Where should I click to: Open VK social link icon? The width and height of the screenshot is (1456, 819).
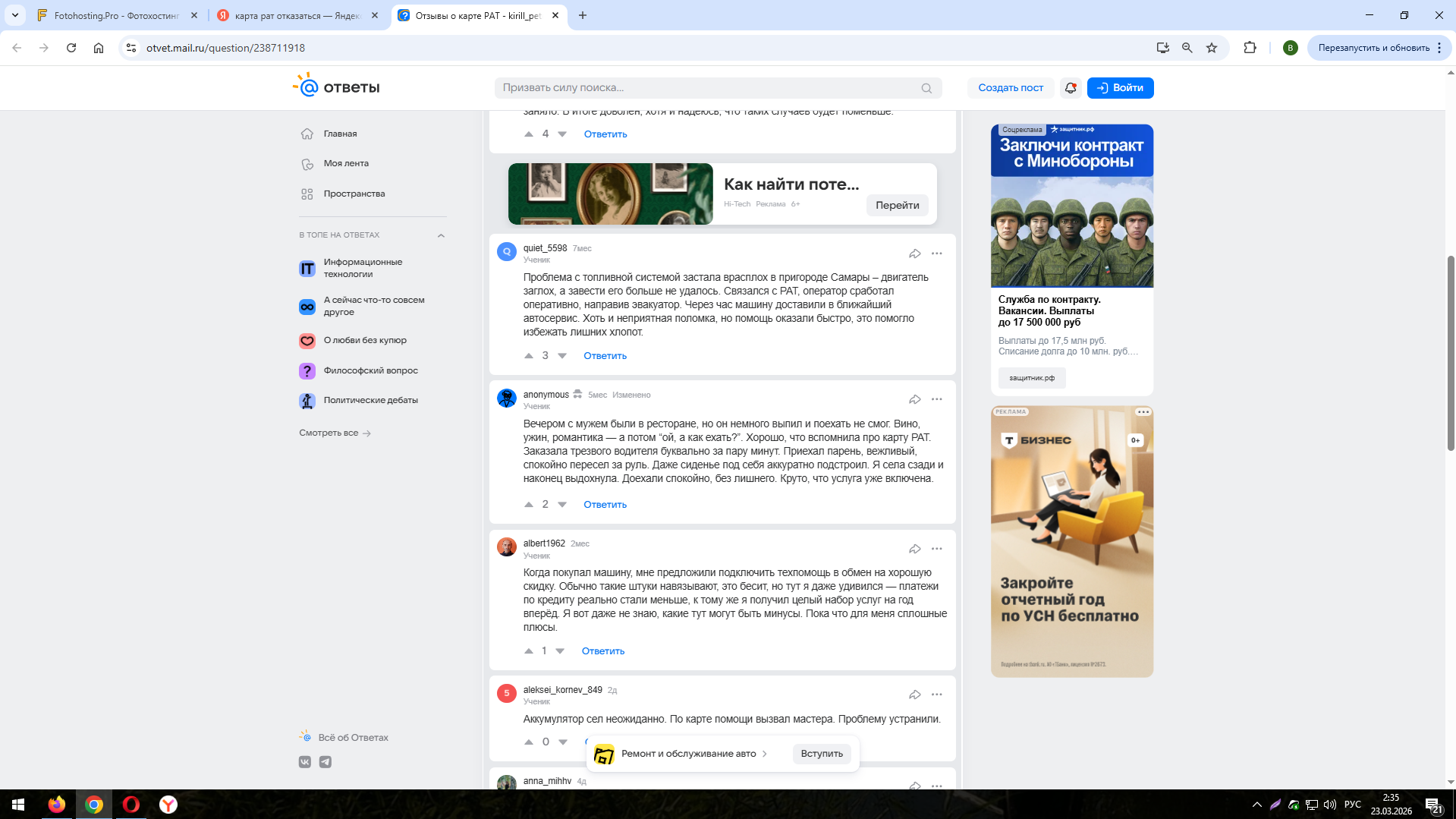(305, 762)
